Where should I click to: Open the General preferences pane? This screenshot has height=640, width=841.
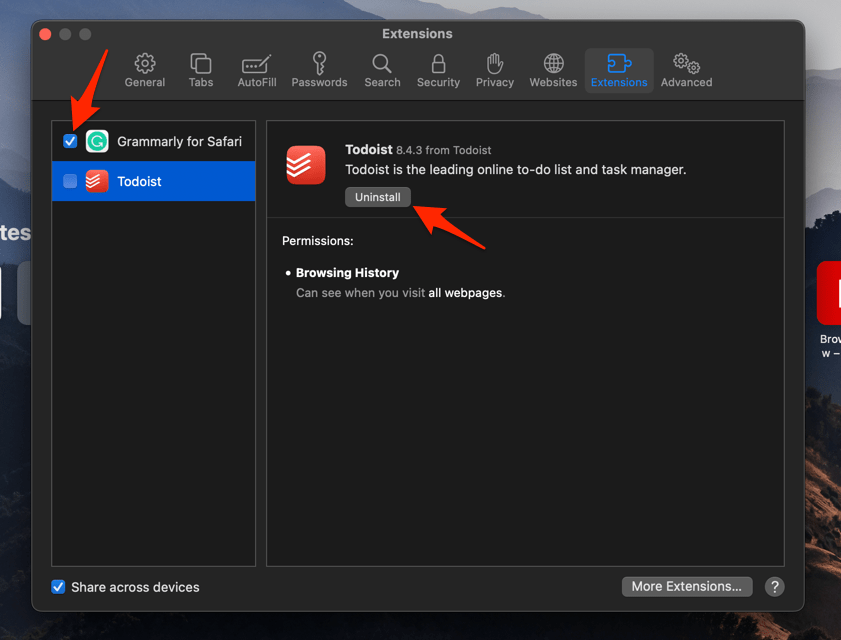coord(145,71)
